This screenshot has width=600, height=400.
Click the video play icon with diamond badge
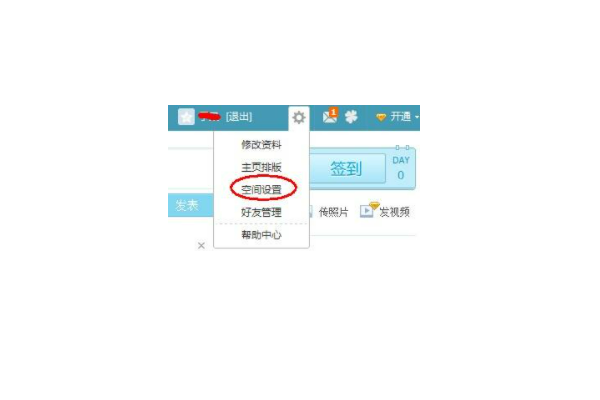[x=369, y=210]
